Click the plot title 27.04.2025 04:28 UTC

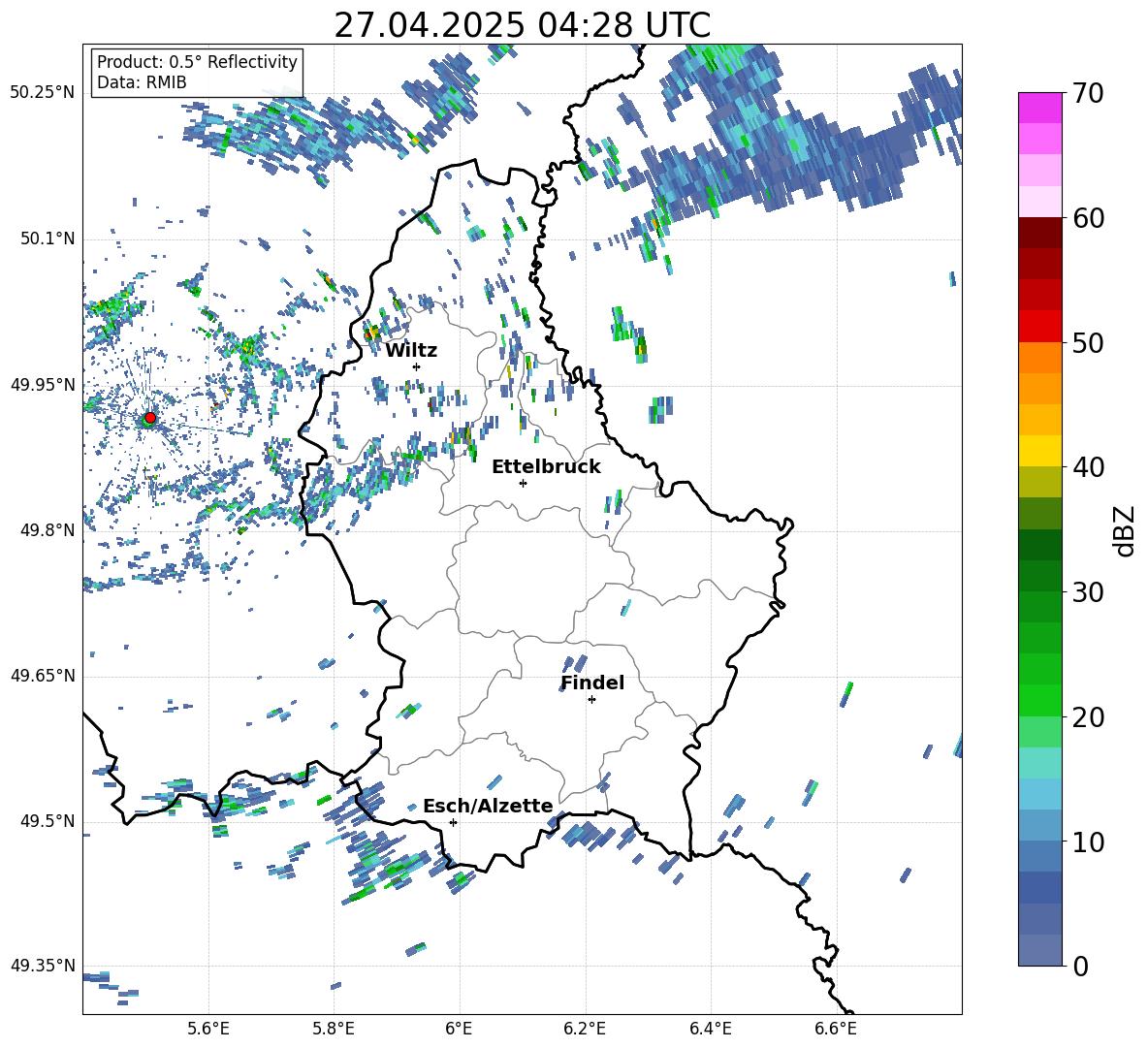522,25
